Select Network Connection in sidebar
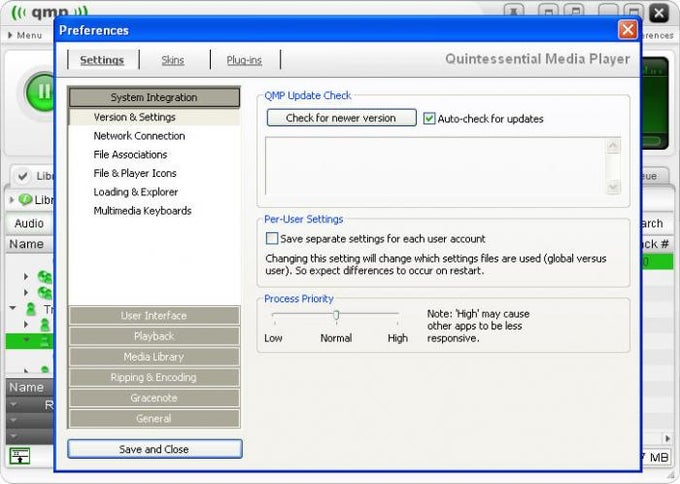Viewport: 680px width, 484px height. click(139, 136)
